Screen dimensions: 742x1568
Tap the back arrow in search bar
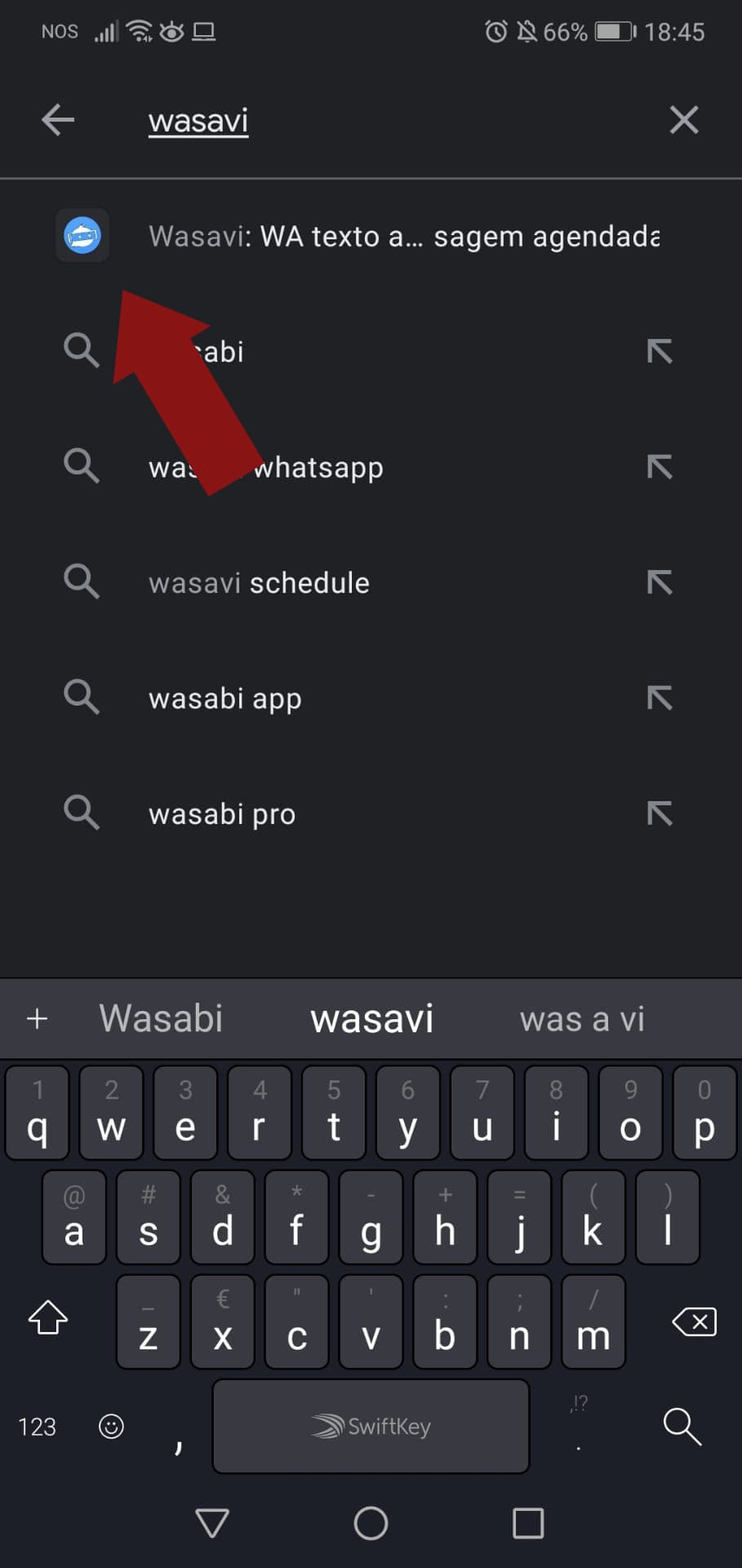tap(58, 120)
